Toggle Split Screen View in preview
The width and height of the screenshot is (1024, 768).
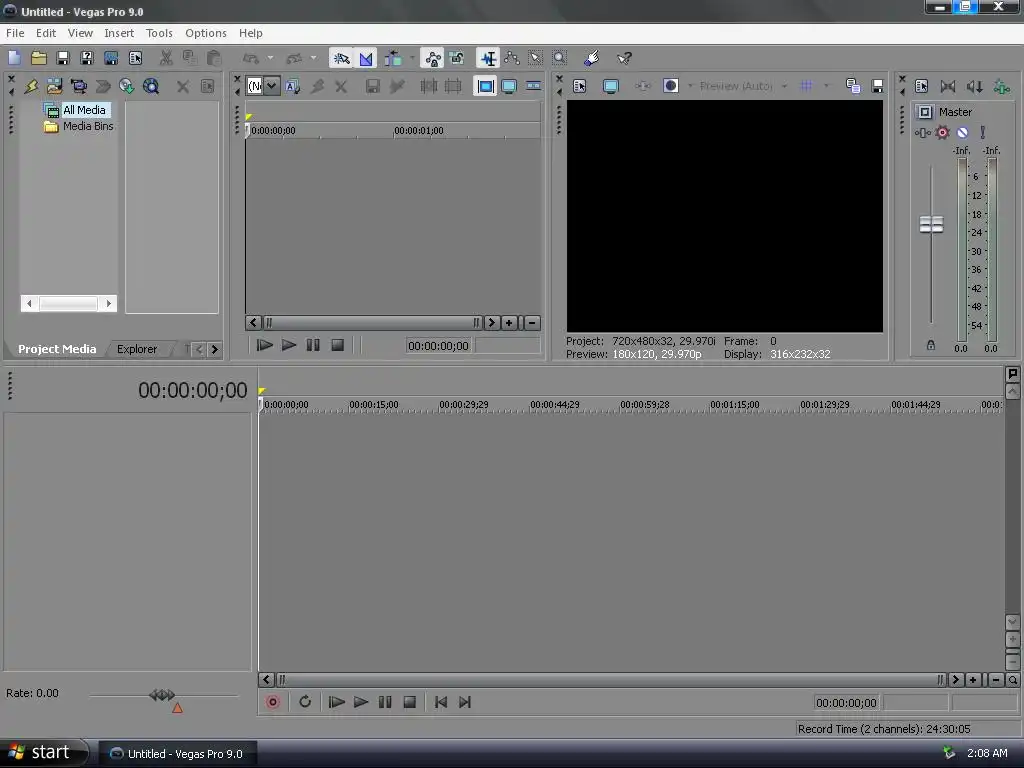coord(671,86)
